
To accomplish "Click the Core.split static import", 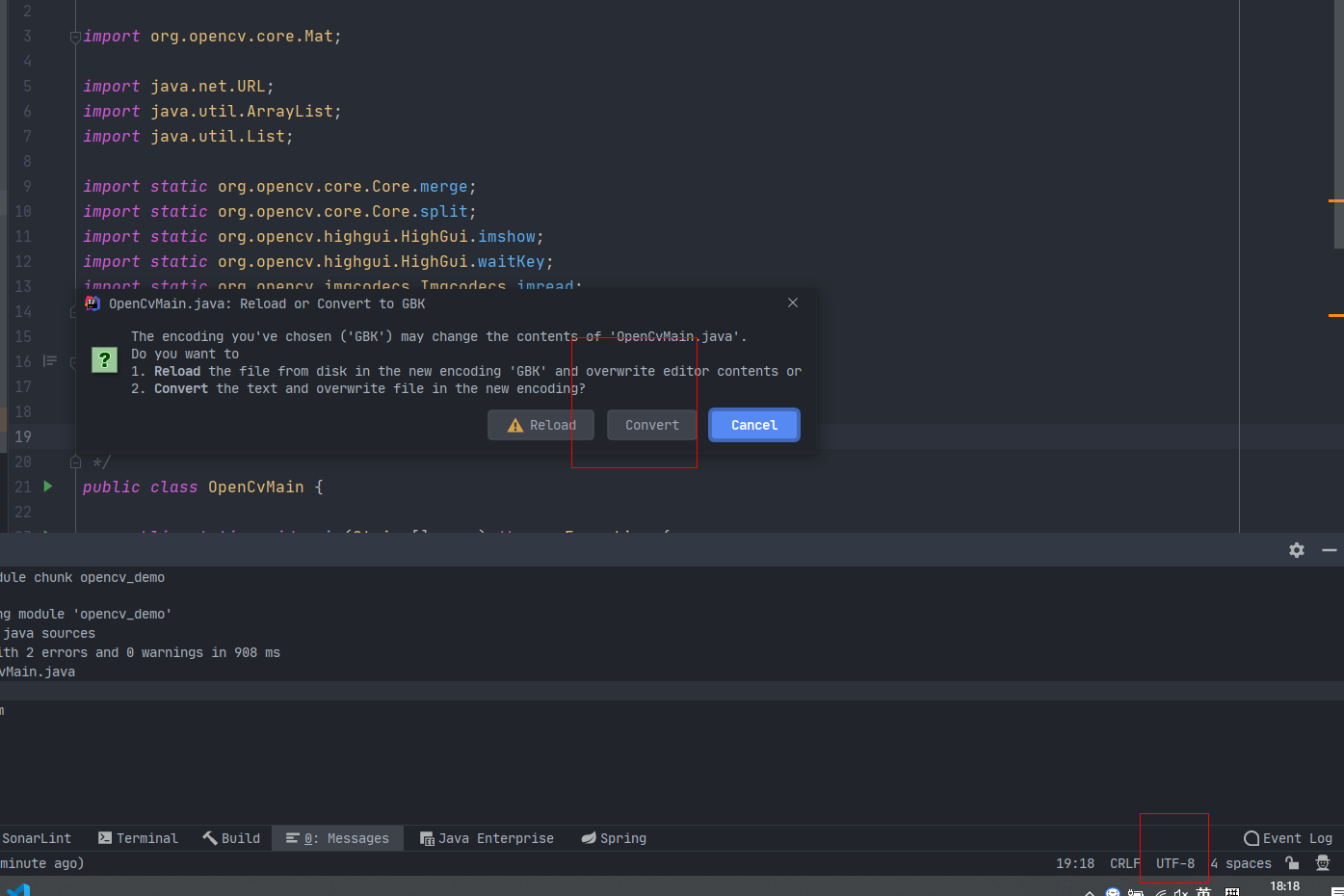I will tap(279, 211).
